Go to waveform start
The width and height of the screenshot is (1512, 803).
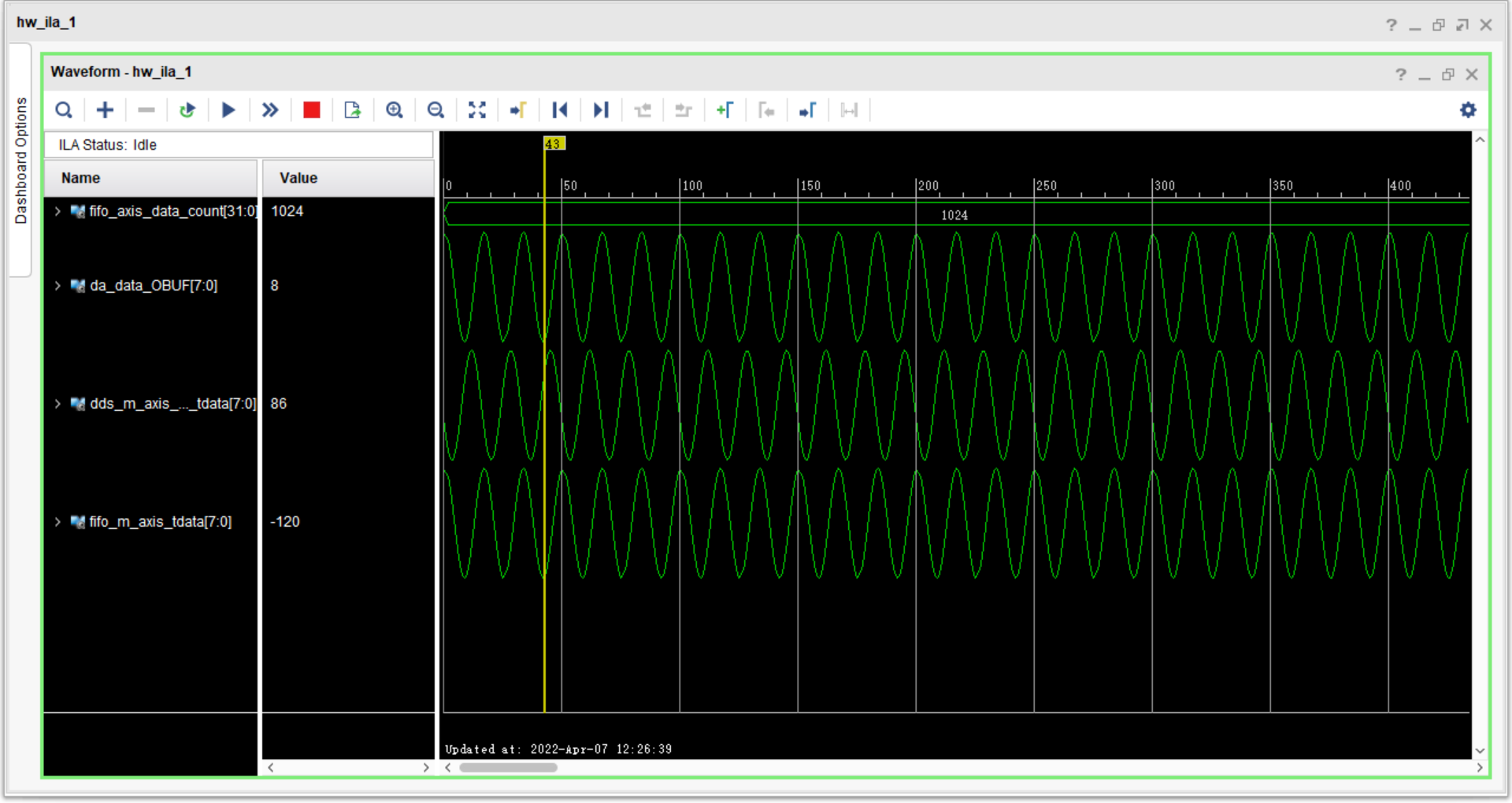tap(560, 110)
